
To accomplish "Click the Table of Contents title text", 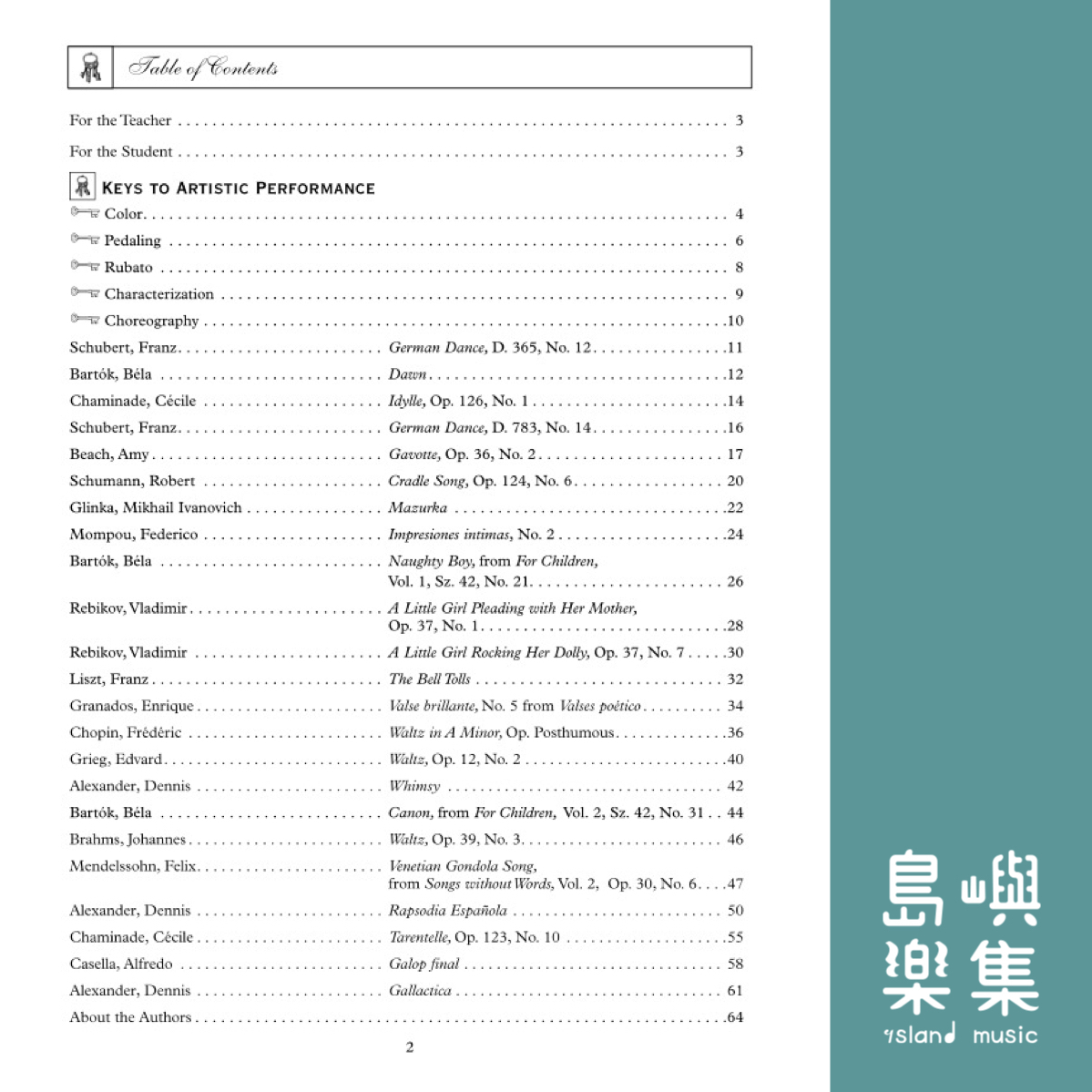I will pyautogui.click(x=203, y=68).
